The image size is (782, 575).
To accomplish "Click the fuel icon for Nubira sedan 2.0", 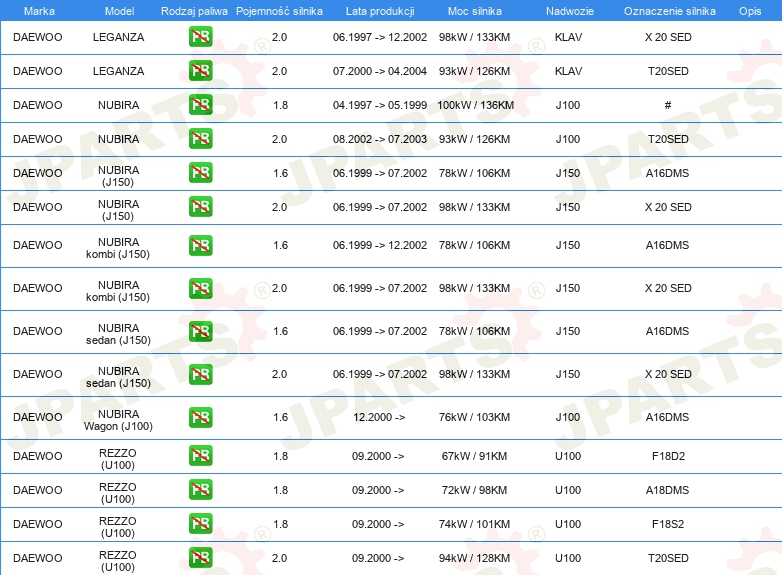I will coord(200,374).
